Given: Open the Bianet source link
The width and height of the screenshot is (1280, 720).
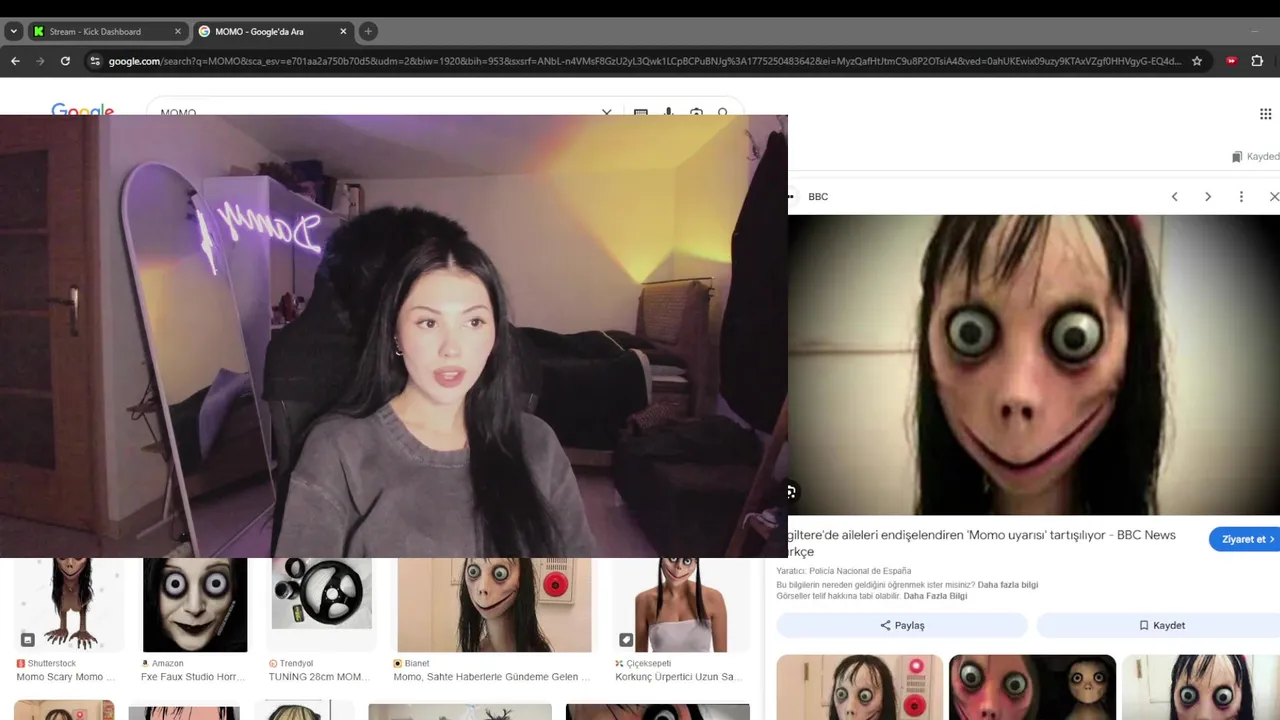Looking at the screenshot, I should tap(411, 663).
